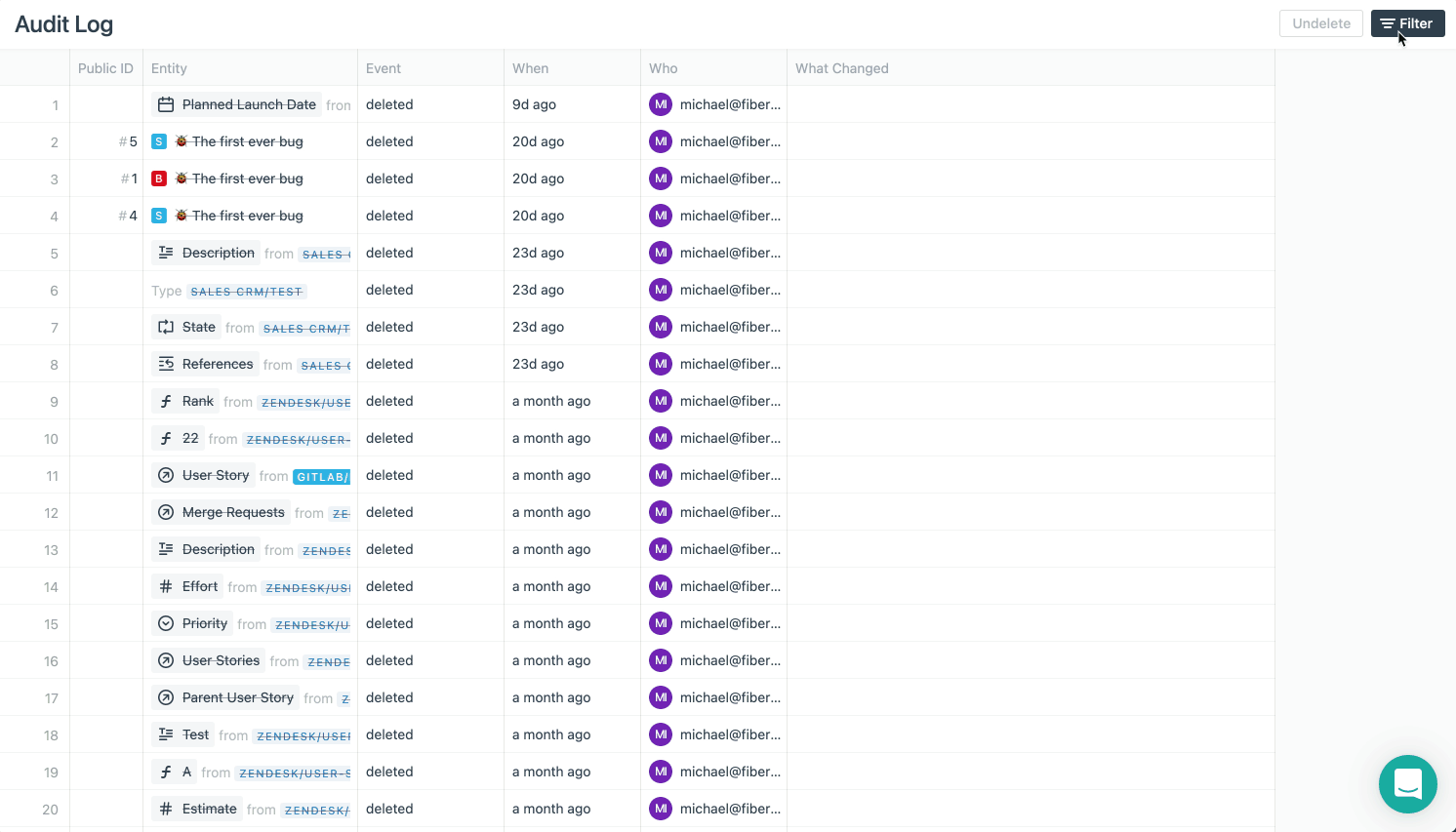
Task: Click the calendar icon beside Planned Launch Date
Action: [166, 103]
